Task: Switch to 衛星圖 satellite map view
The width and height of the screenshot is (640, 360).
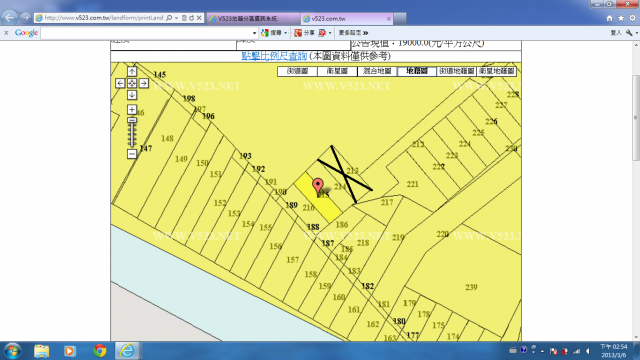Action: [337, 71]
